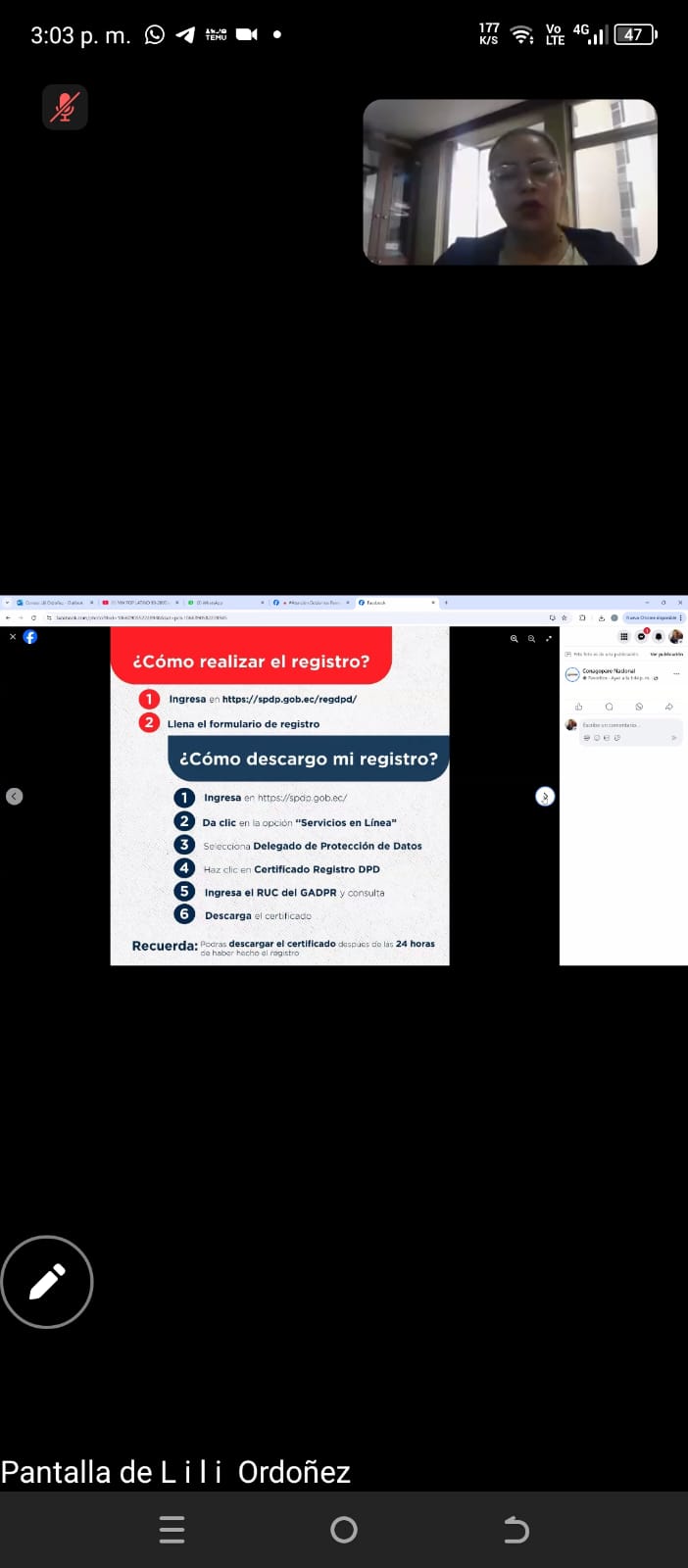Tap the Android recent apps button
688x1568 pixels.
[x=172, y=1530]
